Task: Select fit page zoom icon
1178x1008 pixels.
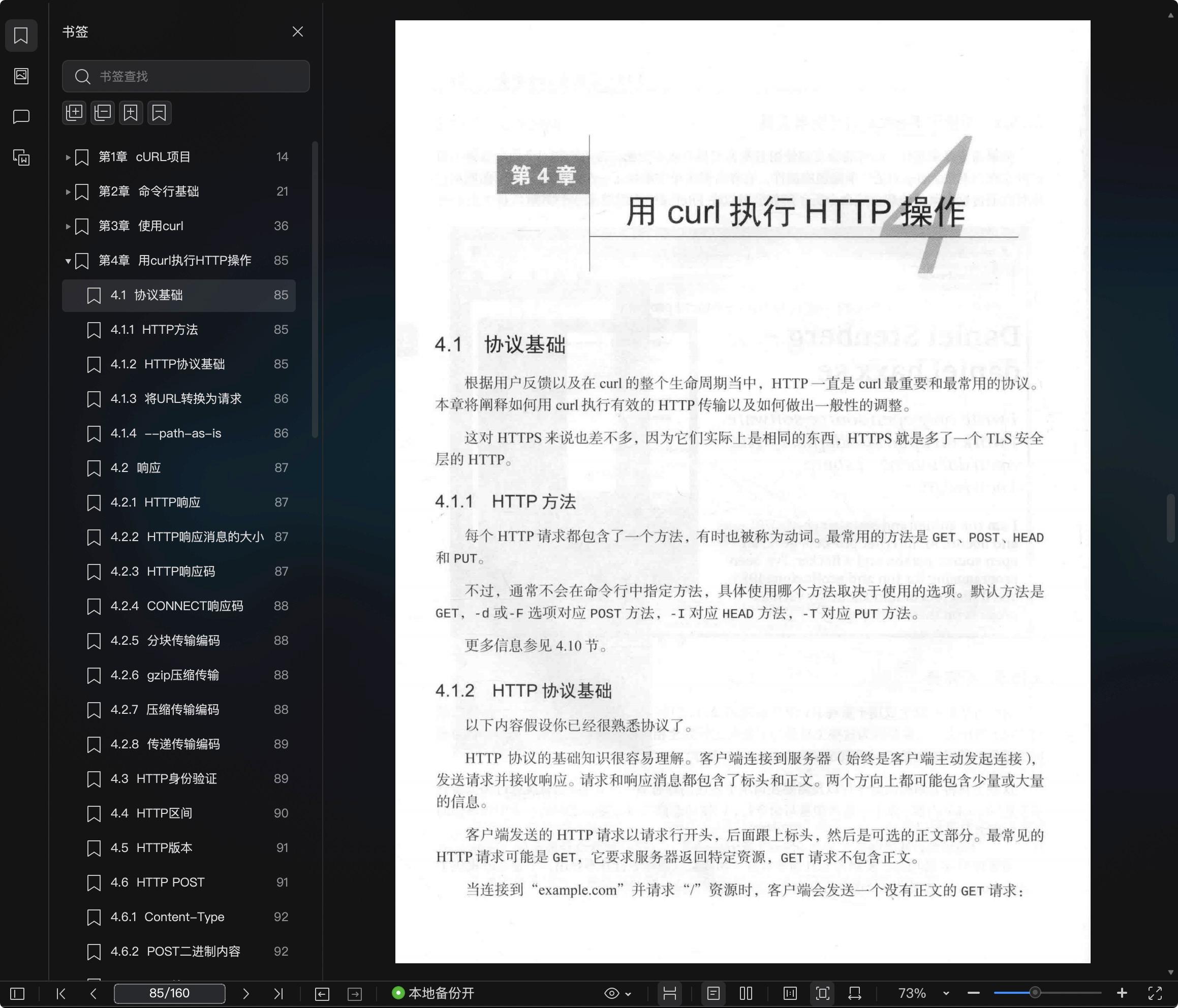Action: pyautogui.click(x=822, y=993)
